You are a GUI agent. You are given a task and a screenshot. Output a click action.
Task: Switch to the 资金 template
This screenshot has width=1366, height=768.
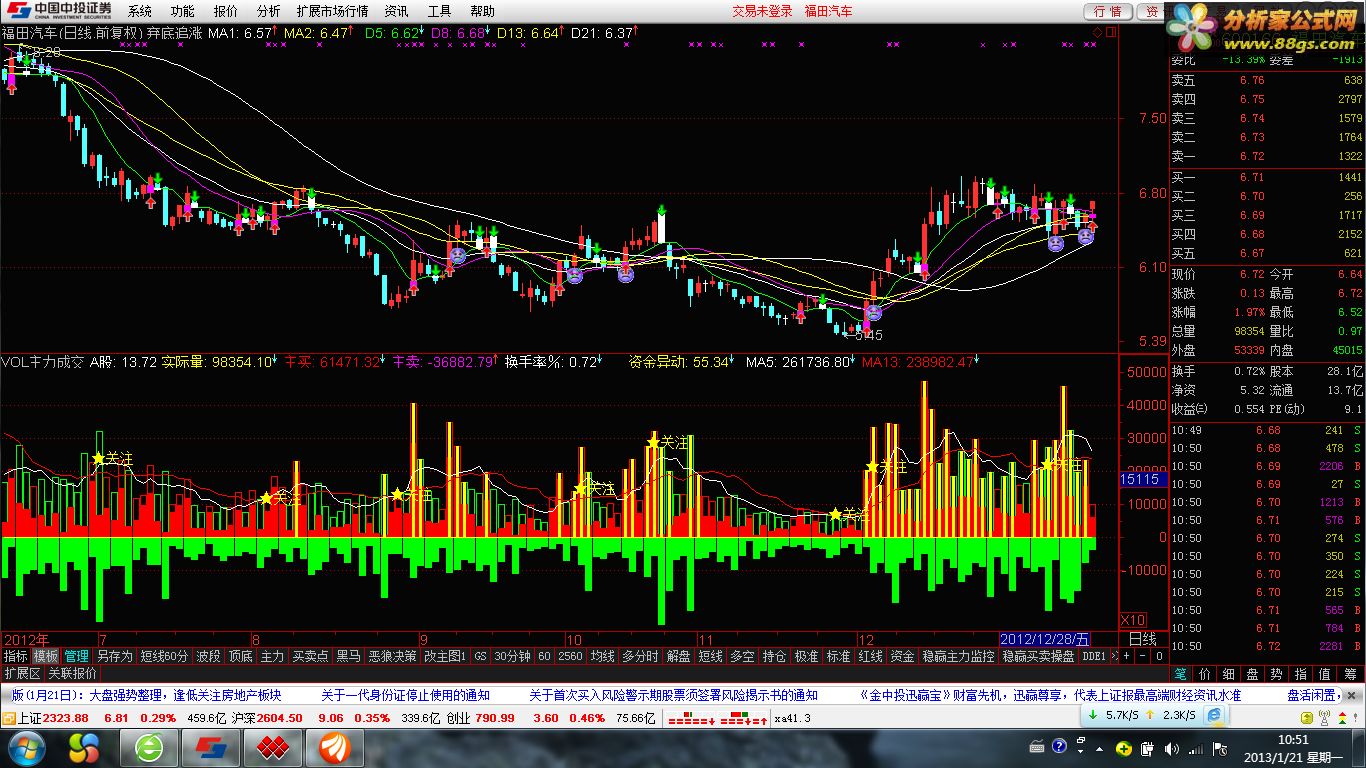902,656
